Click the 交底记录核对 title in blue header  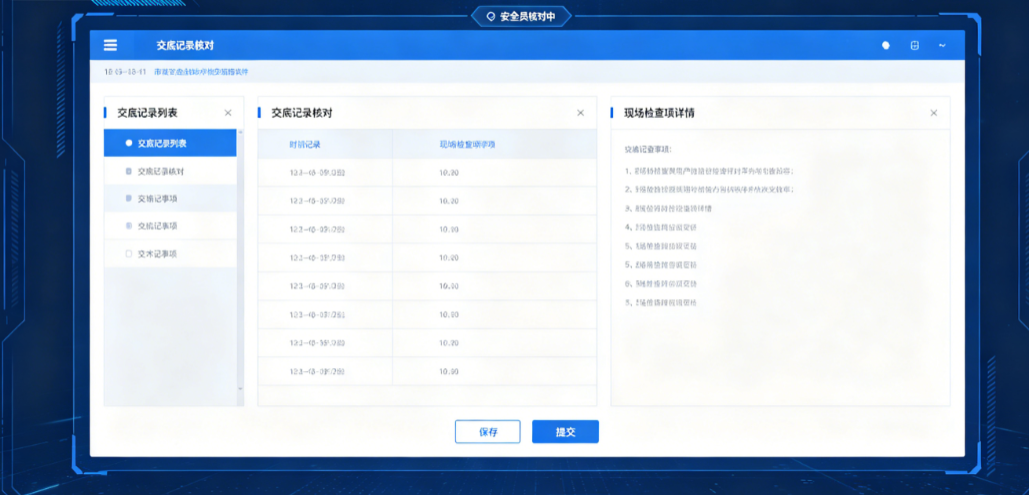(x=185, y=45)
